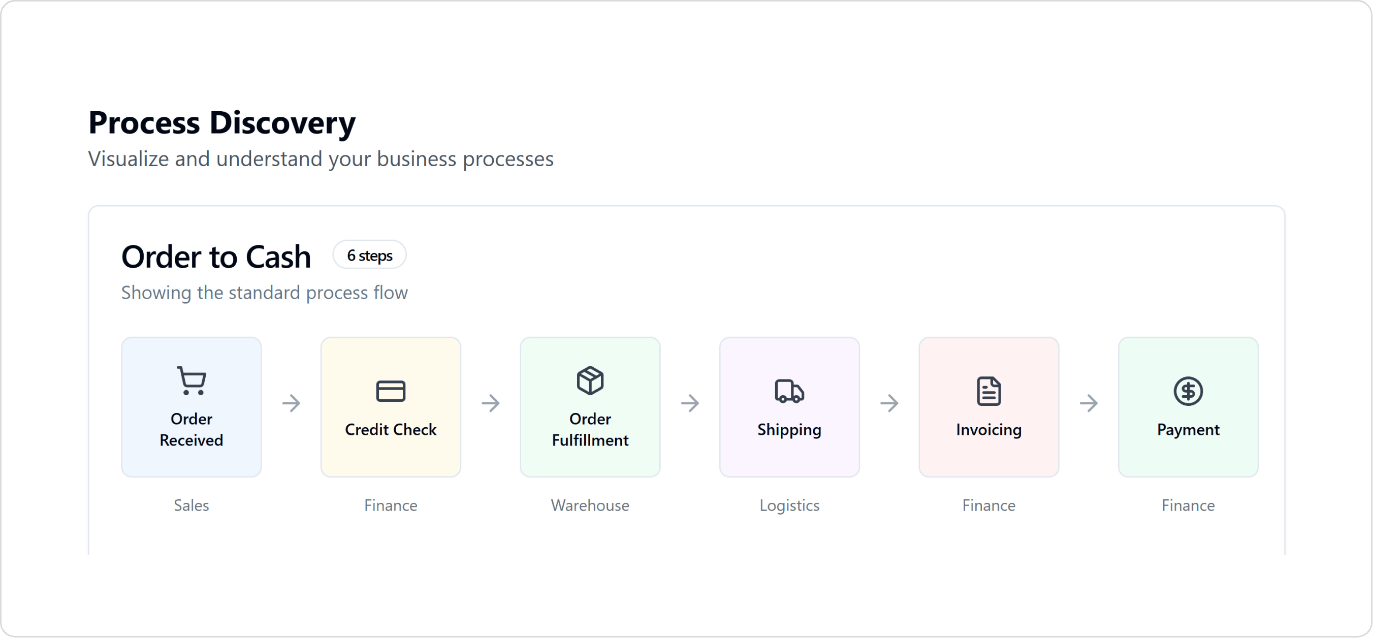This screenshot has height=638, width=1373.
Task: Click arrow between Order Received and Credit Check
Action: [291, 403]
